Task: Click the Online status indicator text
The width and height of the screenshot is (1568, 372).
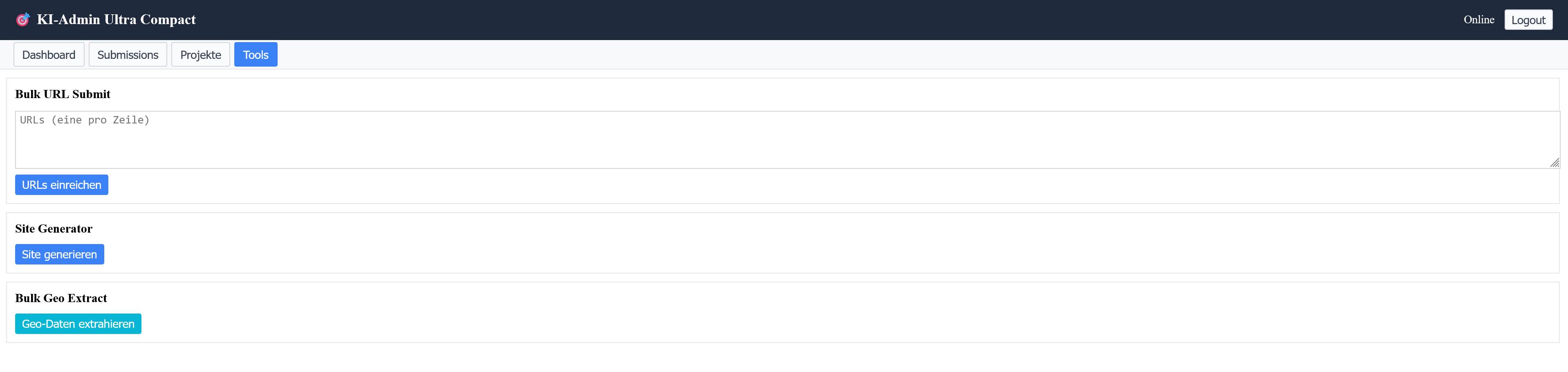Action: (1478, 20)
